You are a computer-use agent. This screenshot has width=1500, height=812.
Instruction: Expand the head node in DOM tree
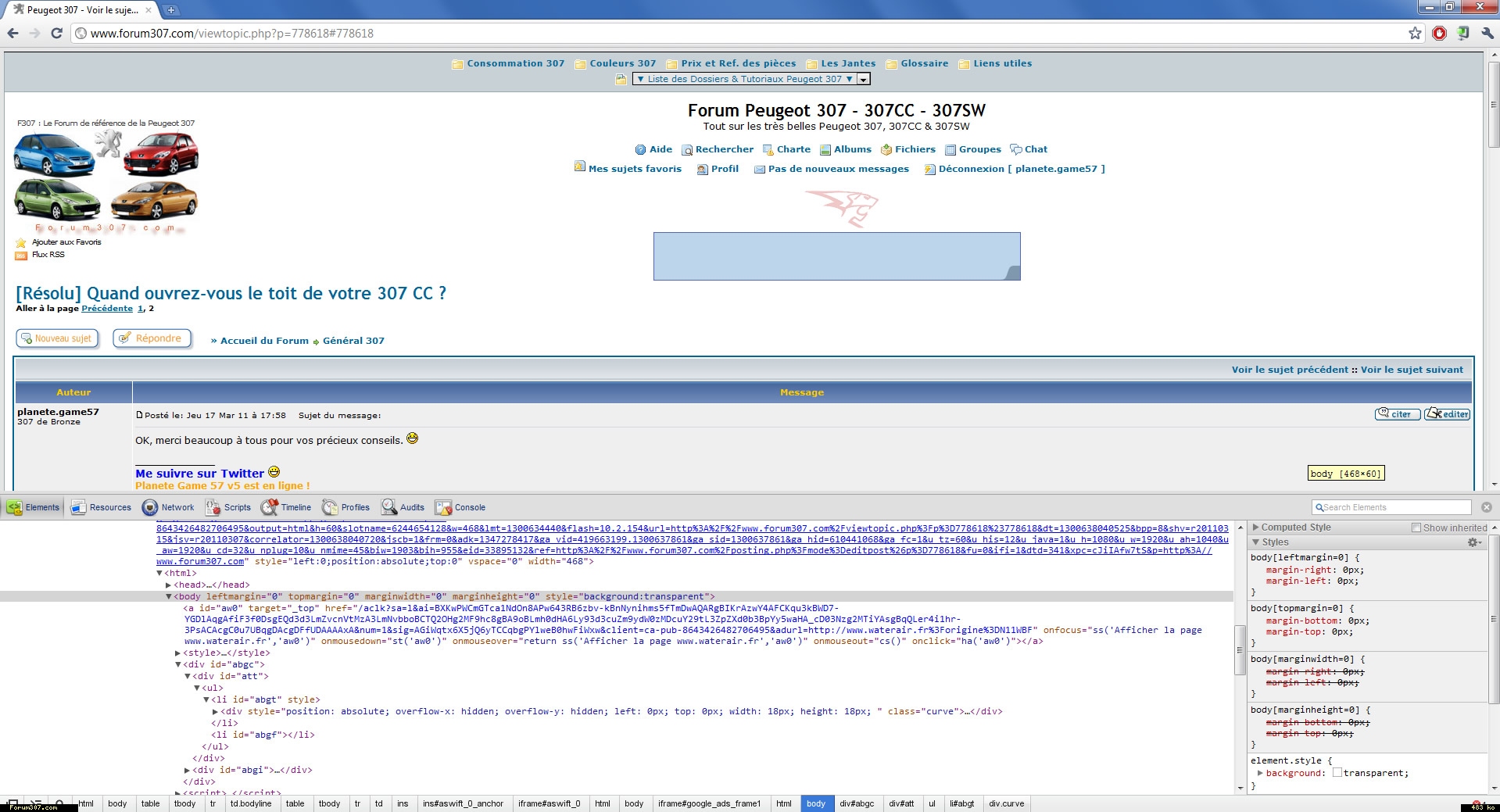pos(168,585)
